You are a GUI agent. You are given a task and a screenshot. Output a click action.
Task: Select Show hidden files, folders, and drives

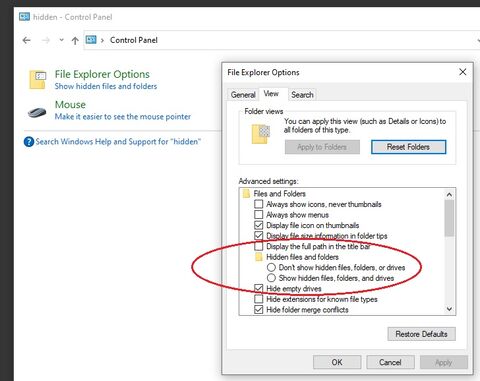tap(271, 278)
